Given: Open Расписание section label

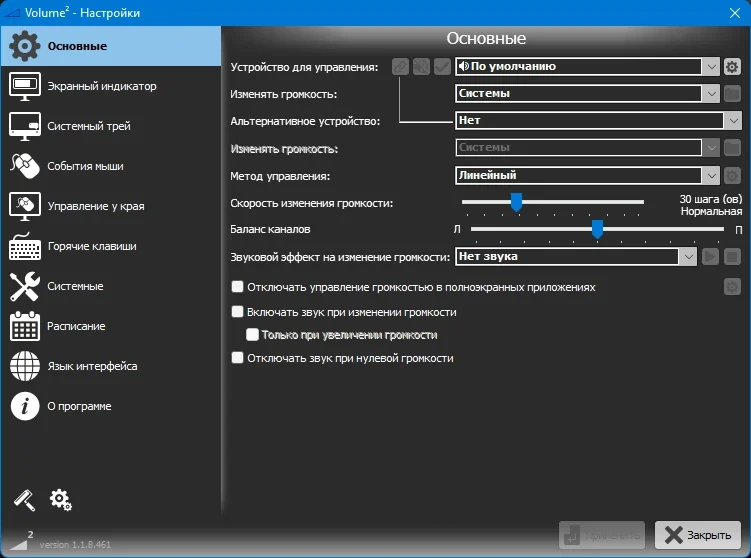Looking at the screenshot, I should pos(76,326).
